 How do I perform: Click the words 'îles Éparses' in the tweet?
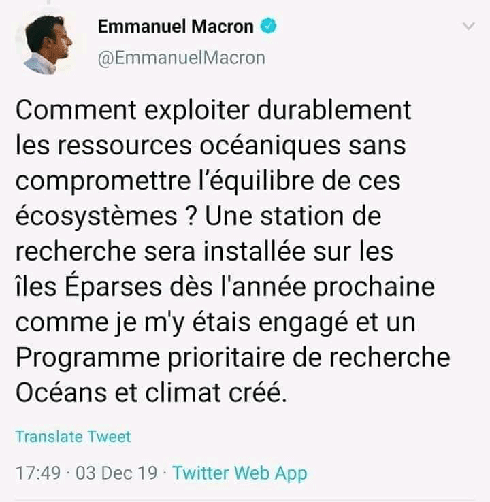(x=89, y=287)
